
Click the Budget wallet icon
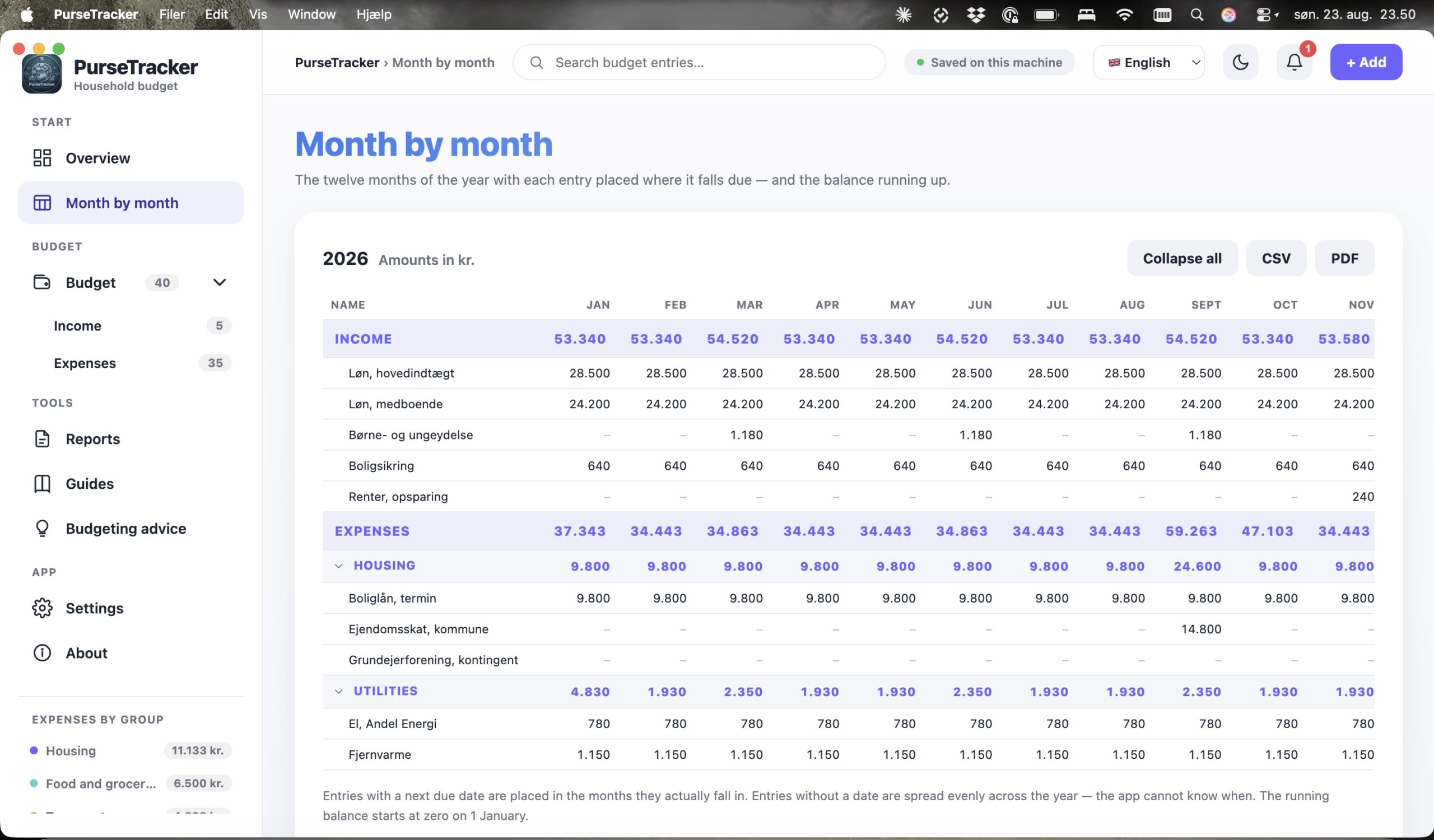(x=42, y=282)
